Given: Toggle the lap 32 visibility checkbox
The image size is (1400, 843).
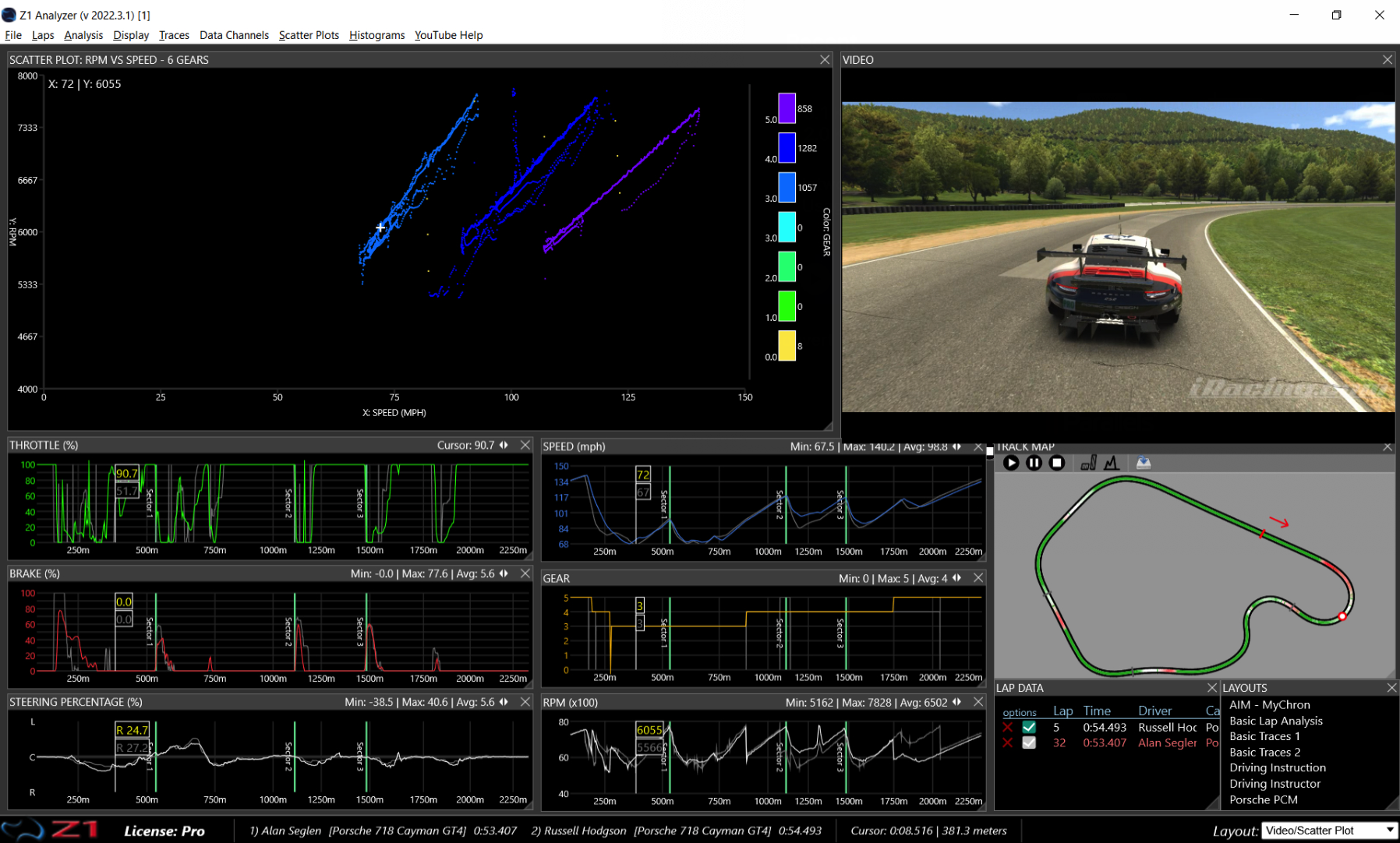Looking at the screenshot, I should coord(1029,743).
